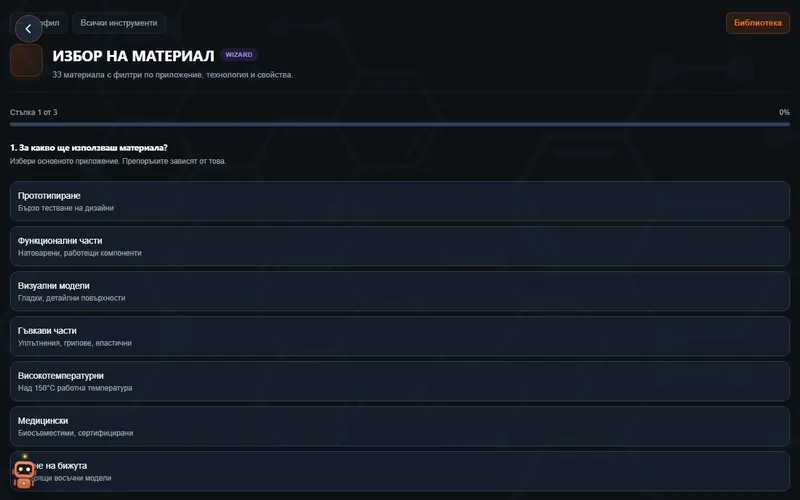Open the orange robot assistant icon
The width and height of the screenshot is (800, 500).
(23, 472)
